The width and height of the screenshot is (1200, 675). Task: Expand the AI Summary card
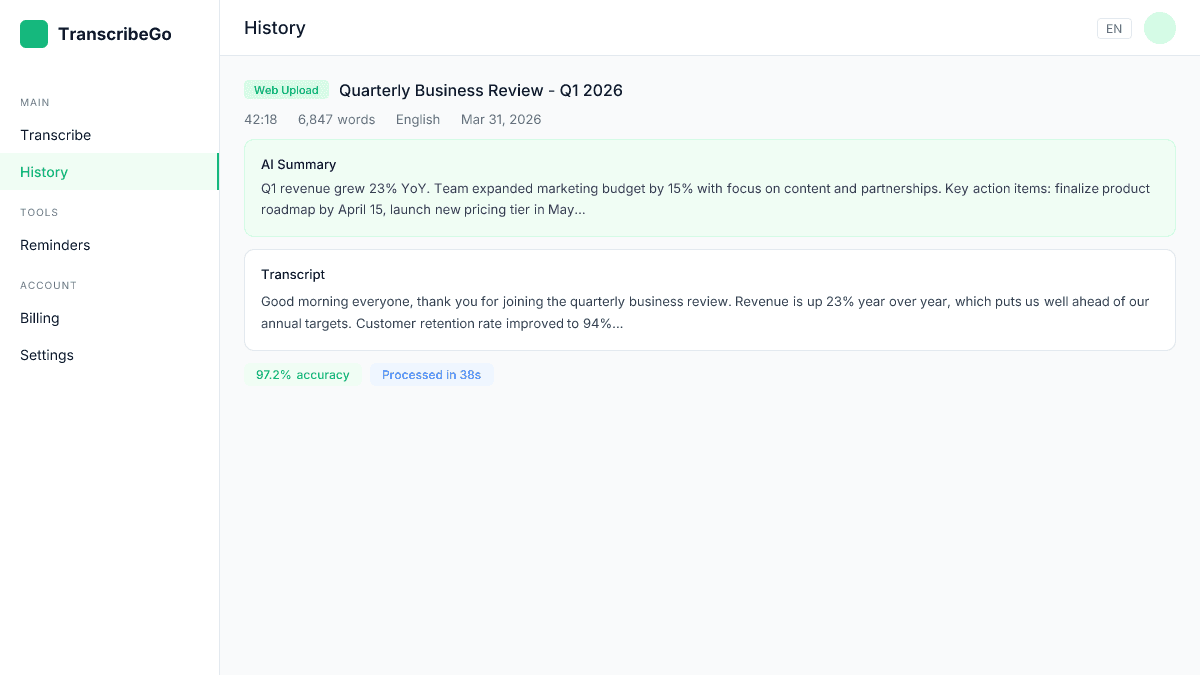tap(710, 187)
